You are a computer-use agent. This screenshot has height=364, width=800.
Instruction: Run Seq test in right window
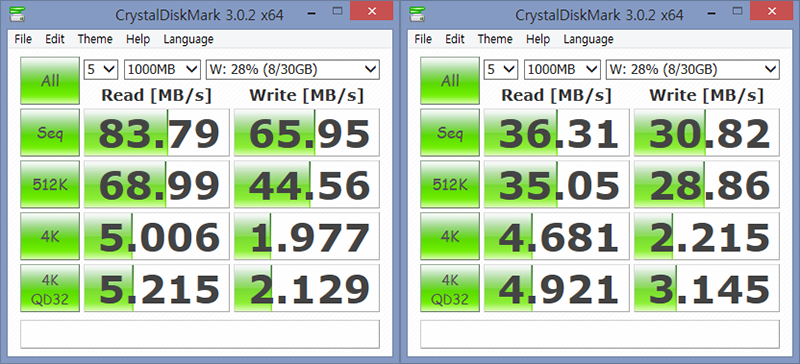[x=450, y=132]
